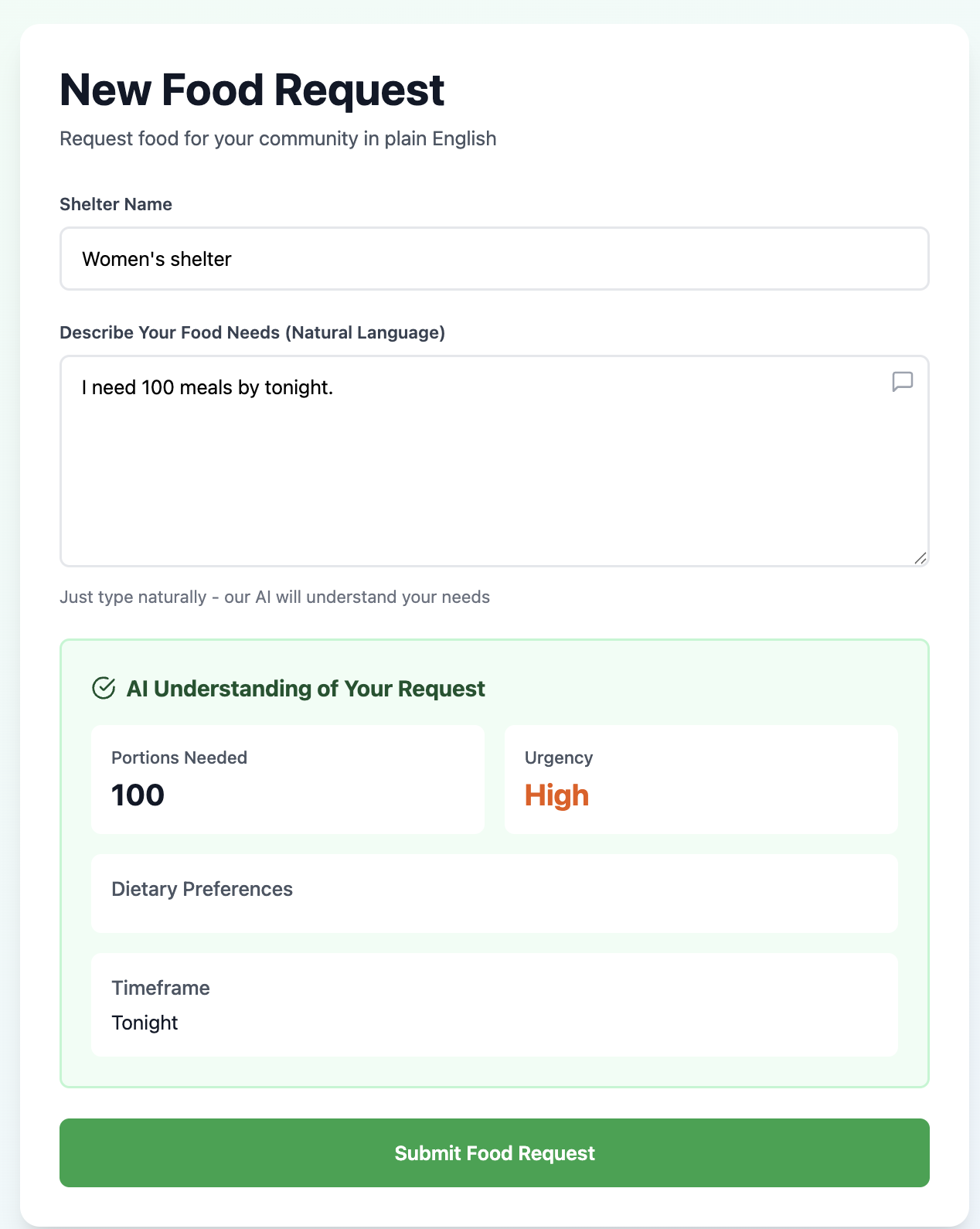Viewport: 980px width, 1229px height.
Task: Click the 'AI Understanding of Your Request' title
Action: [x=305, y=689]
